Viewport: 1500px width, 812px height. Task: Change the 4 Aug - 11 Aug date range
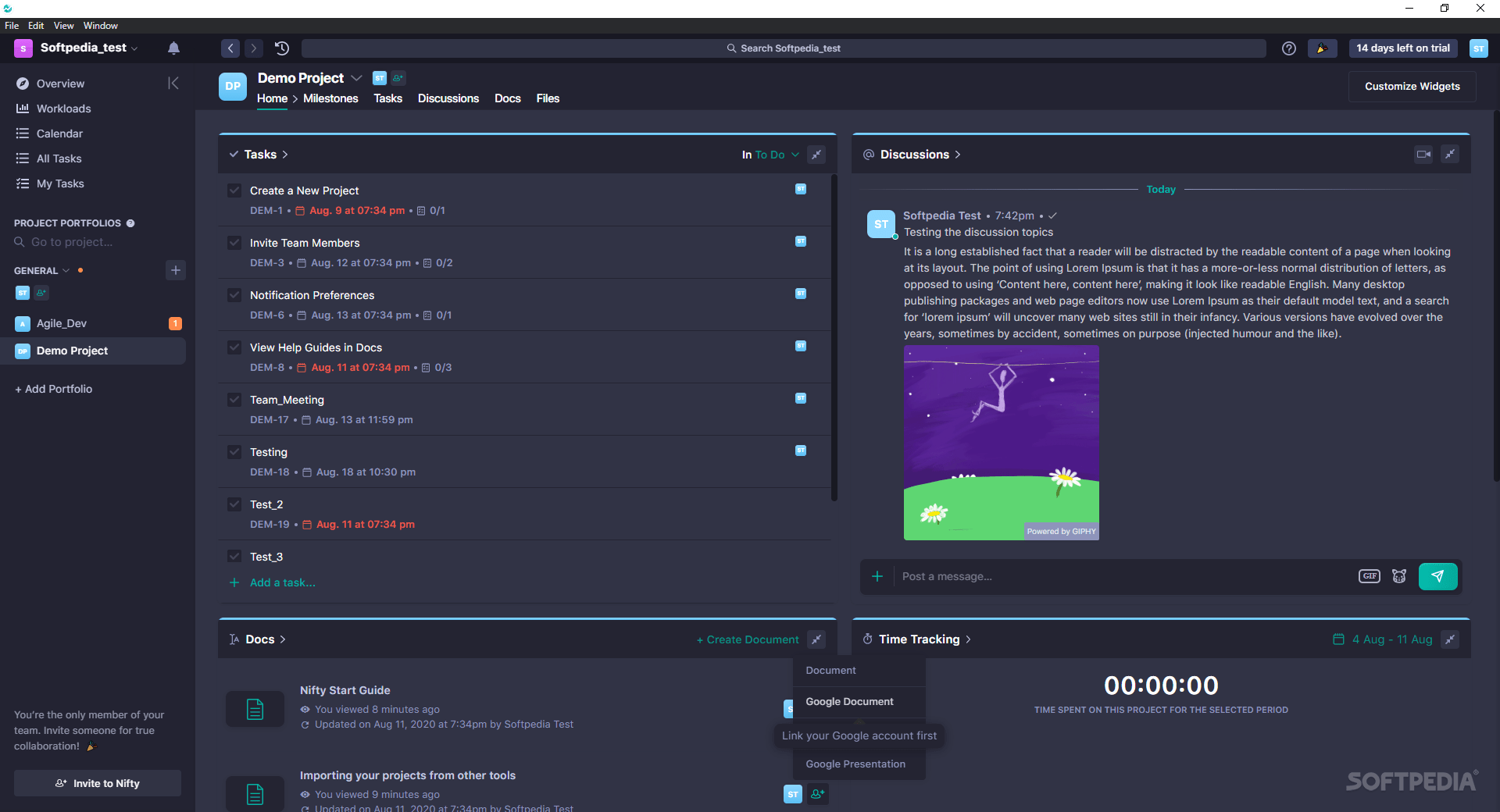[x=1383, y=639]
